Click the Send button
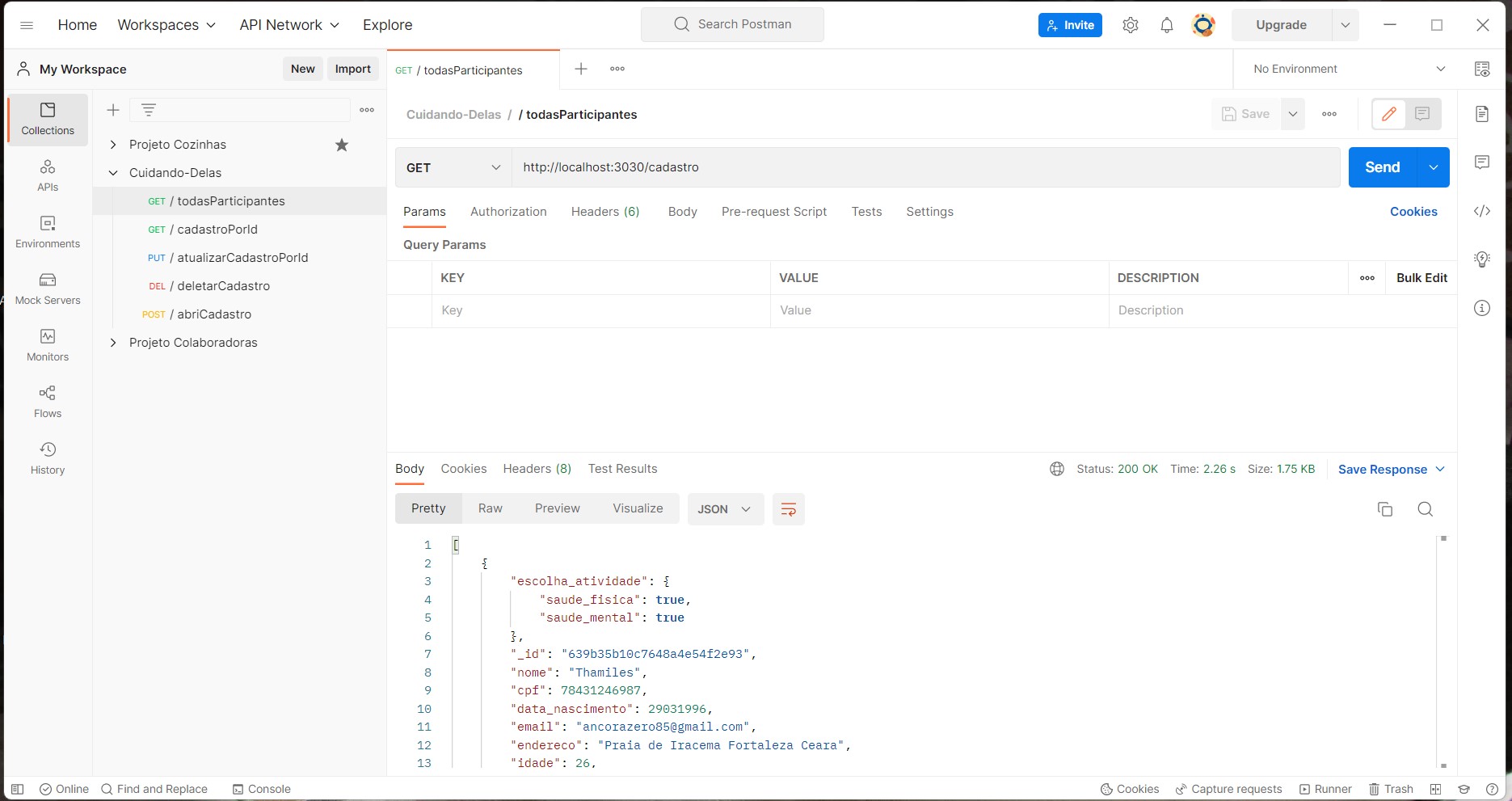This screenshot has width=1512, height=801. [x=1382, y=167]
